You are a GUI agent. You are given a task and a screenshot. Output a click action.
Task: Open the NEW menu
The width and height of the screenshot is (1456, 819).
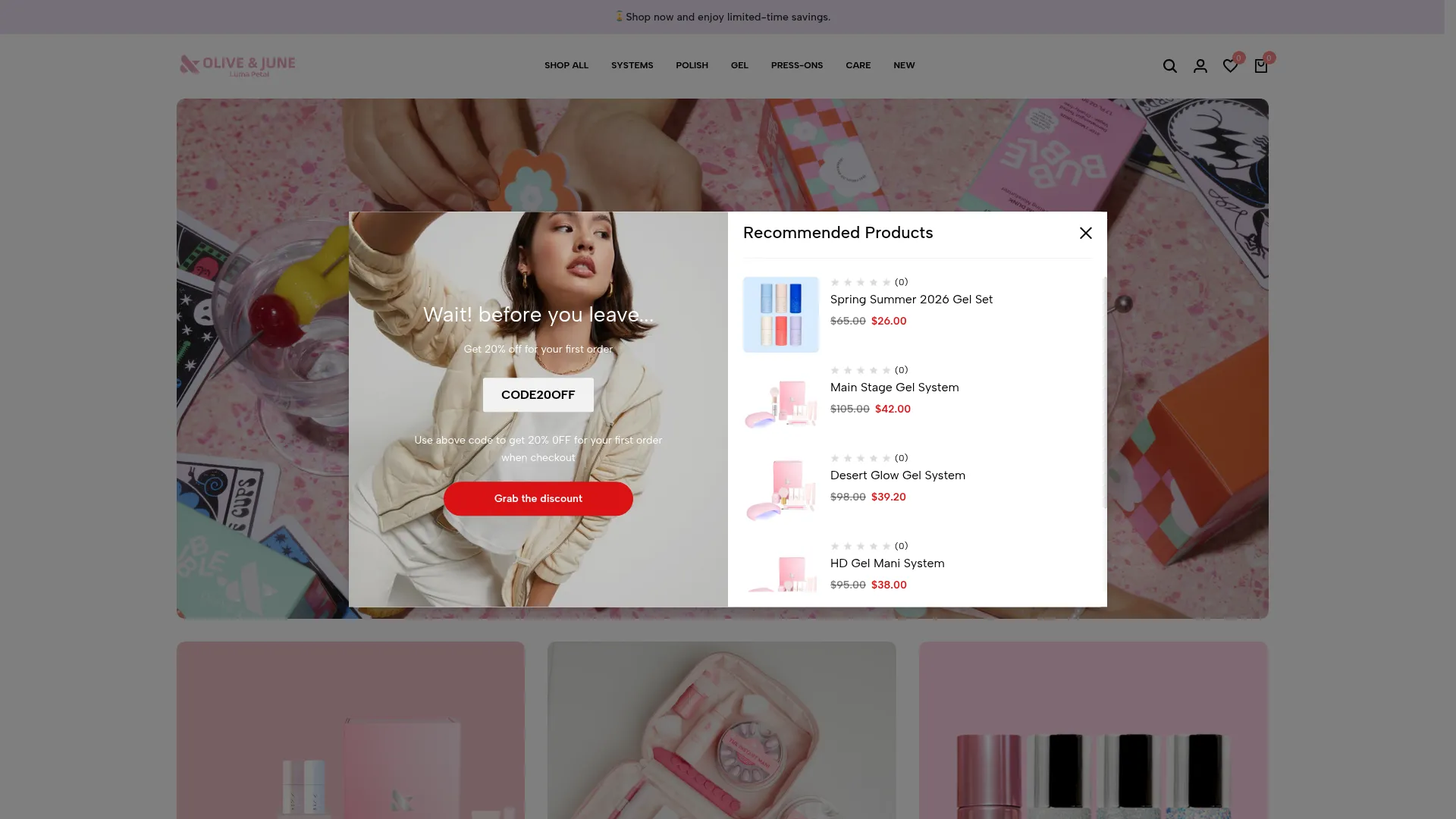click(x=904, y=65)
